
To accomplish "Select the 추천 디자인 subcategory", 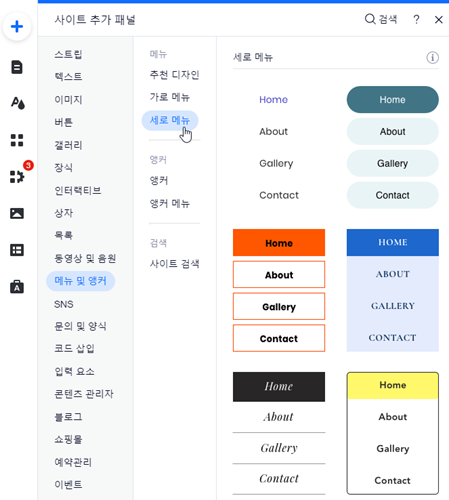I will [x=174, y=75].
